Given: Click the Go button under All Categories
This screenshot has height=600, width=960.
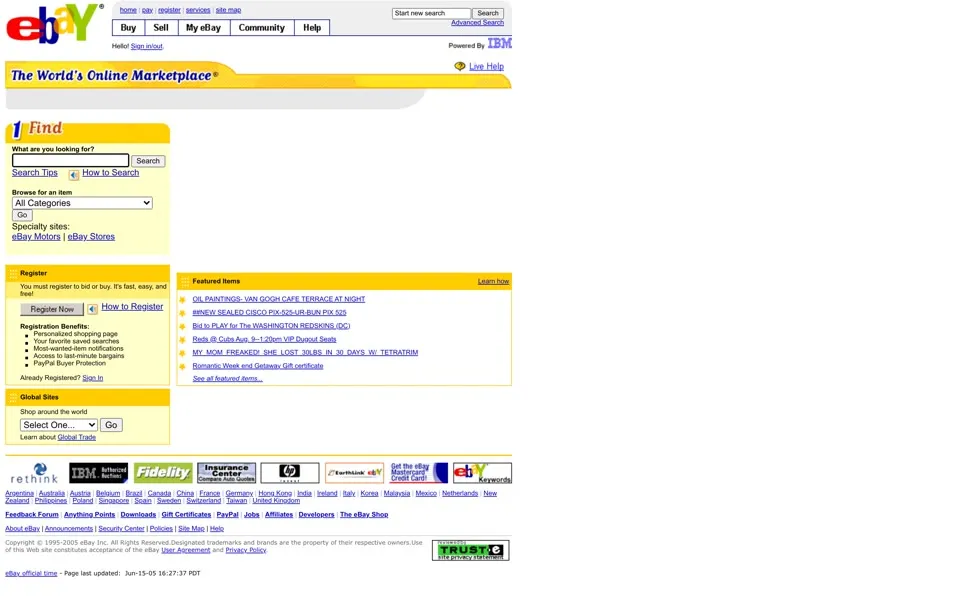Looking at the screenshot, I should [22, 215].
